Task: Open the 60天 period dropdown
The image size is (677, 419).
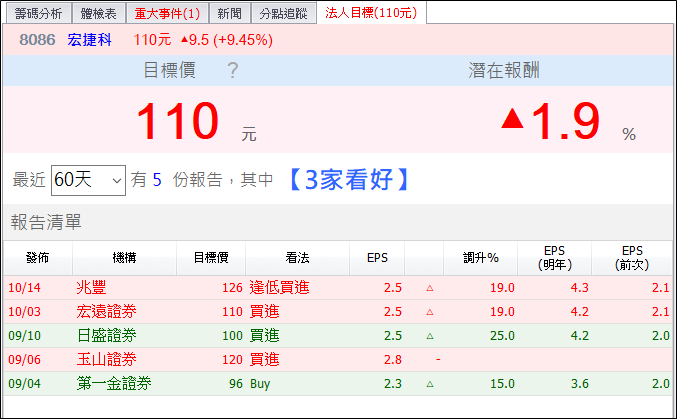Action: click(x=89, y=180)
